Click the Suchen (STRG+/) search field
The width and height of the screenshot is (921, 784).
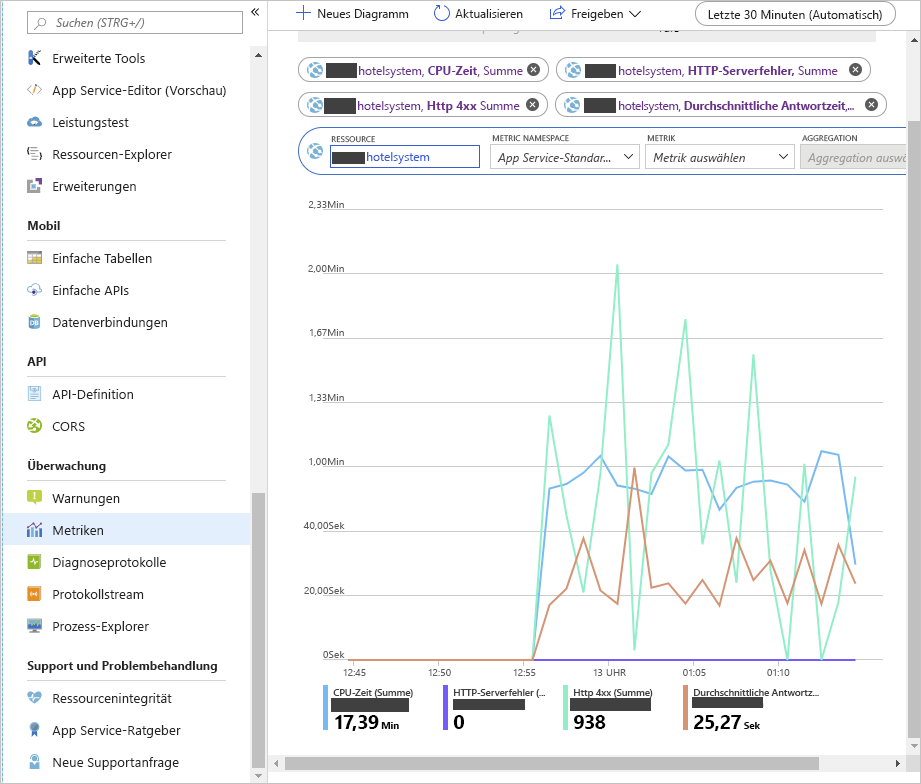click(x=135, y=23)
